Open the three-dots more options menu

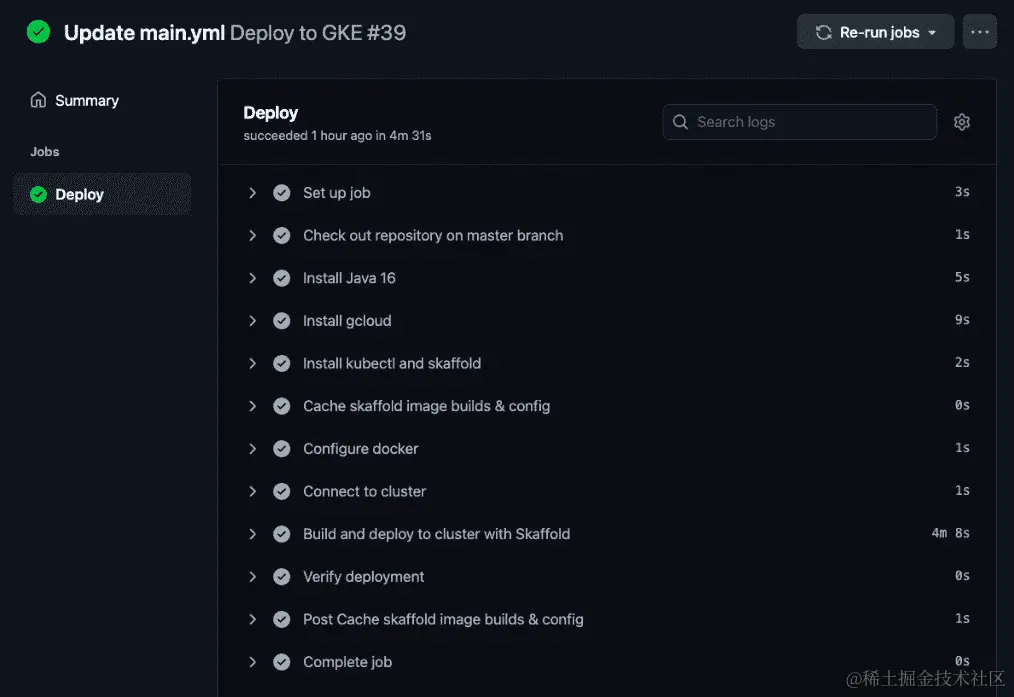coord(979,32)
